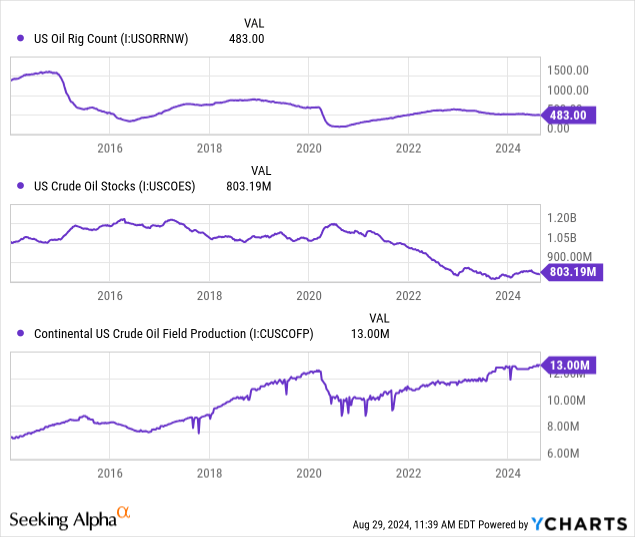Click the 2022 label on production chart axis
The image size is (635, 537).
pos(408,472)
